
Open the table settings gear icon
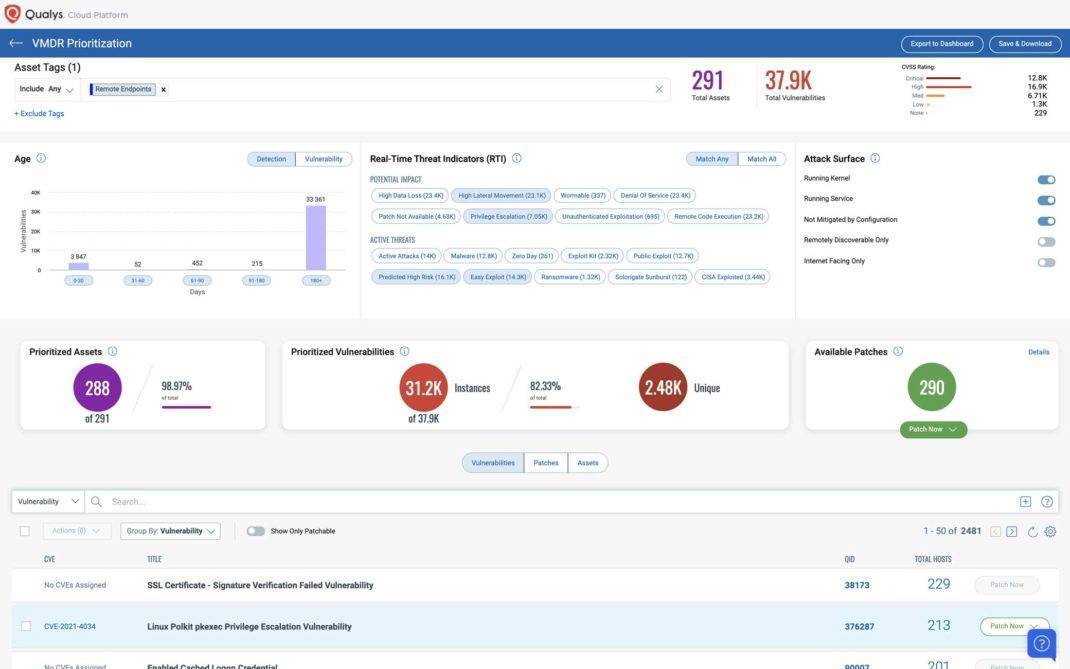1050,531
